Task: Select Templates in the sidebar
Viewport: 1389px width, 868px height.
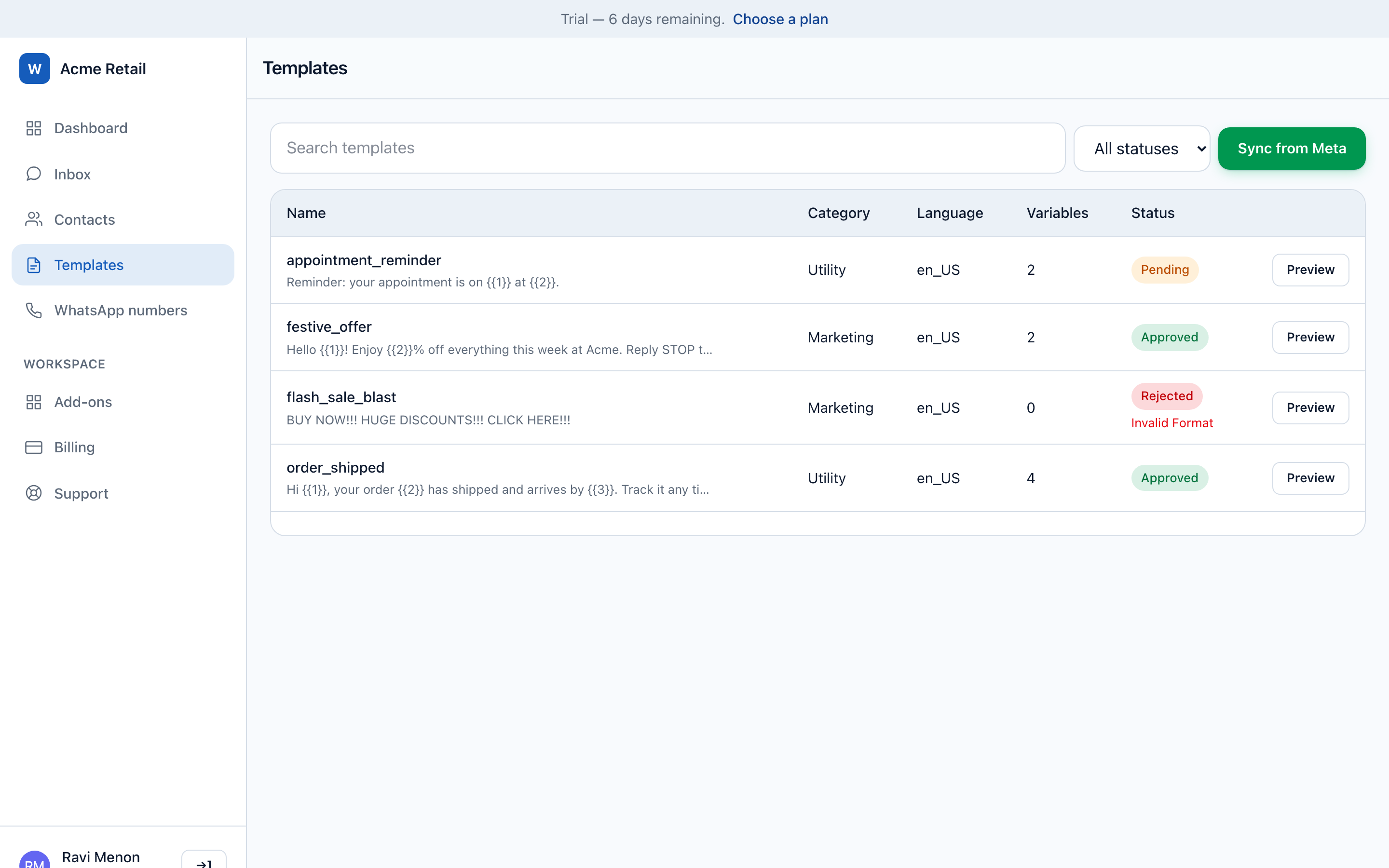Action: coord(123,265)
